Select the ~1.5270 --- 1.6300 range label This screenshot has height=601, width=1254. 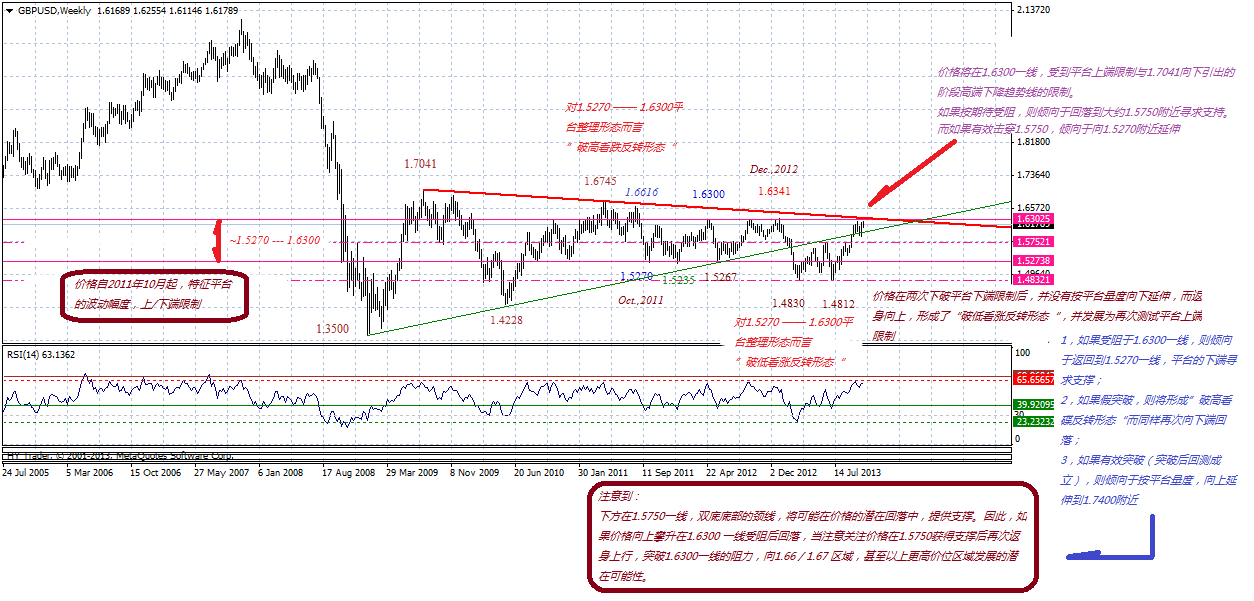(275, 241)
